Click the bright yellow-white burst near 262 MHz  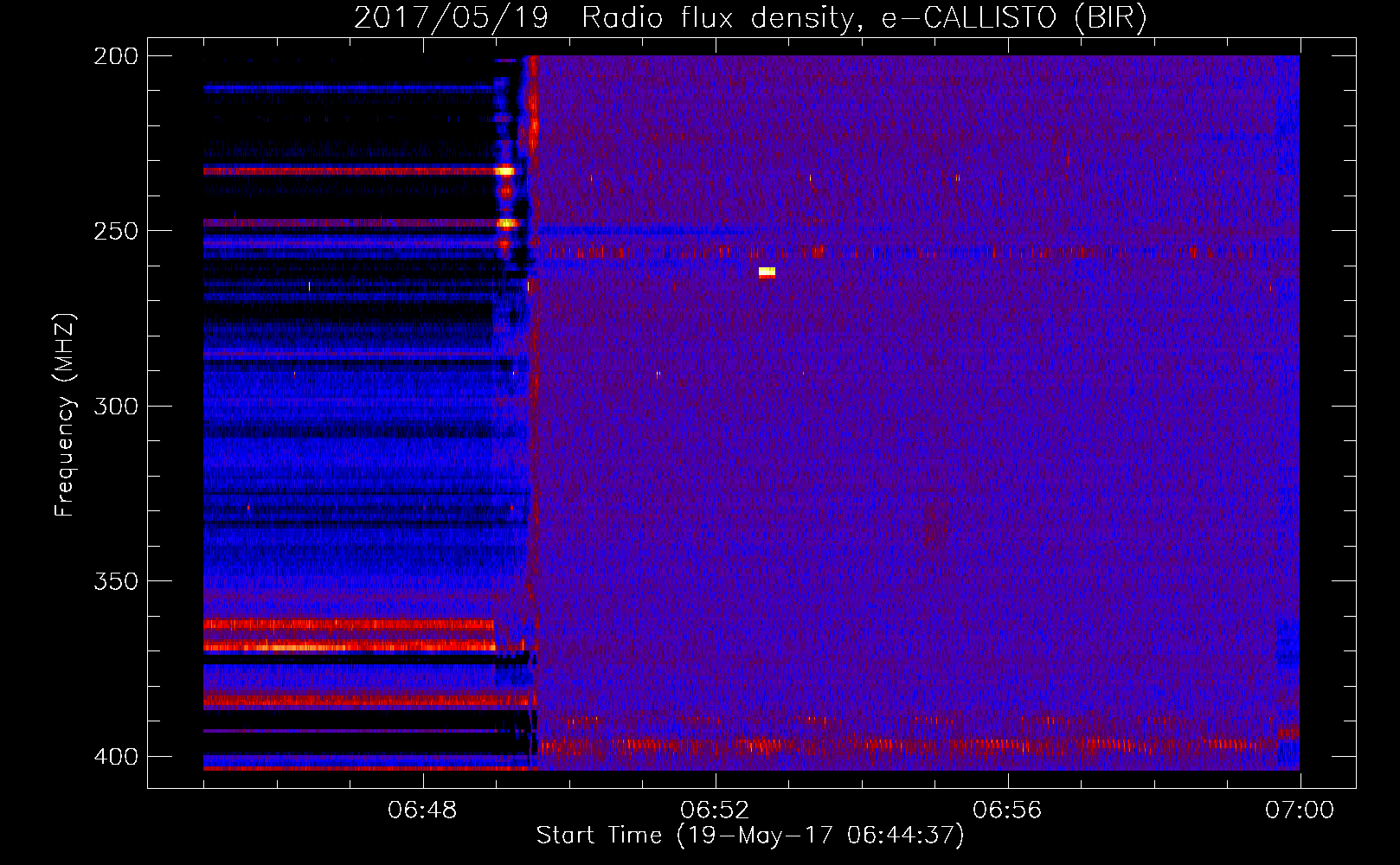767,272
